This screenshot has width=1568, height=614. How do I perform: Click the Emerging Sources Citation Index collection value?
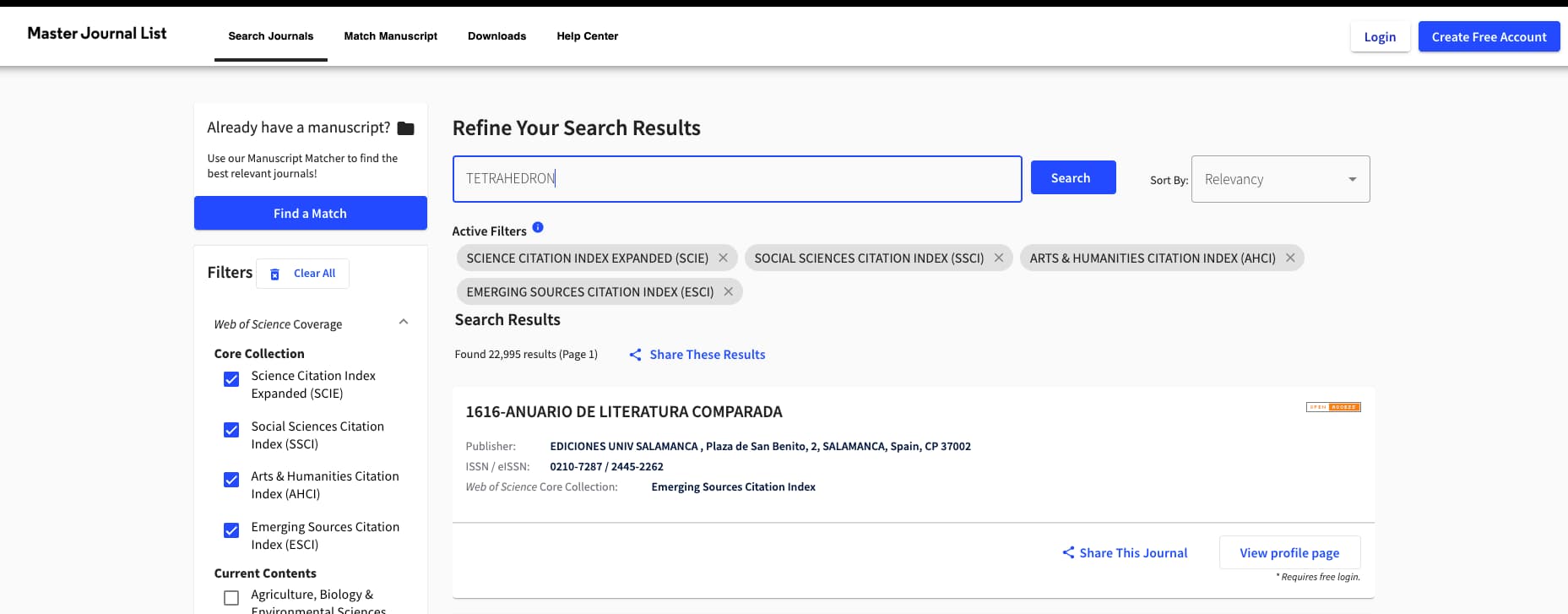point(733,486)
